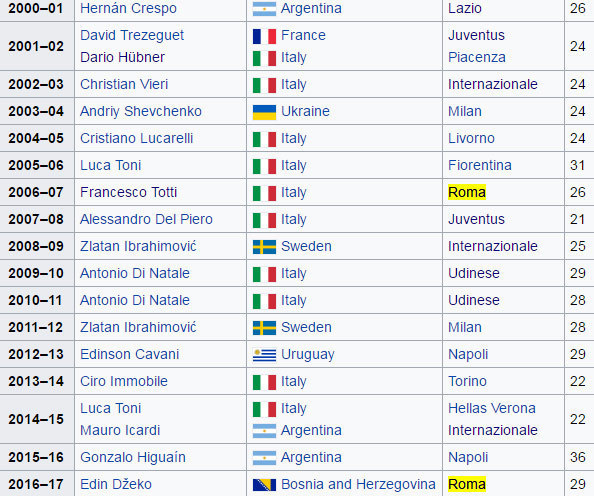
Task: Click the France flag icon
Action: click(x=264, y=36)
